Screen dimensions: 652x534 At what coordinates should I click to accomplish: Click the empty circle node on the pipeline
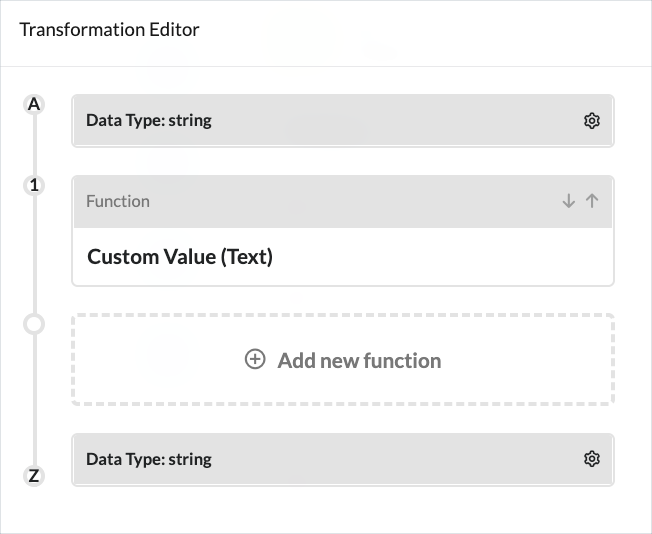(x=34, y=324)
